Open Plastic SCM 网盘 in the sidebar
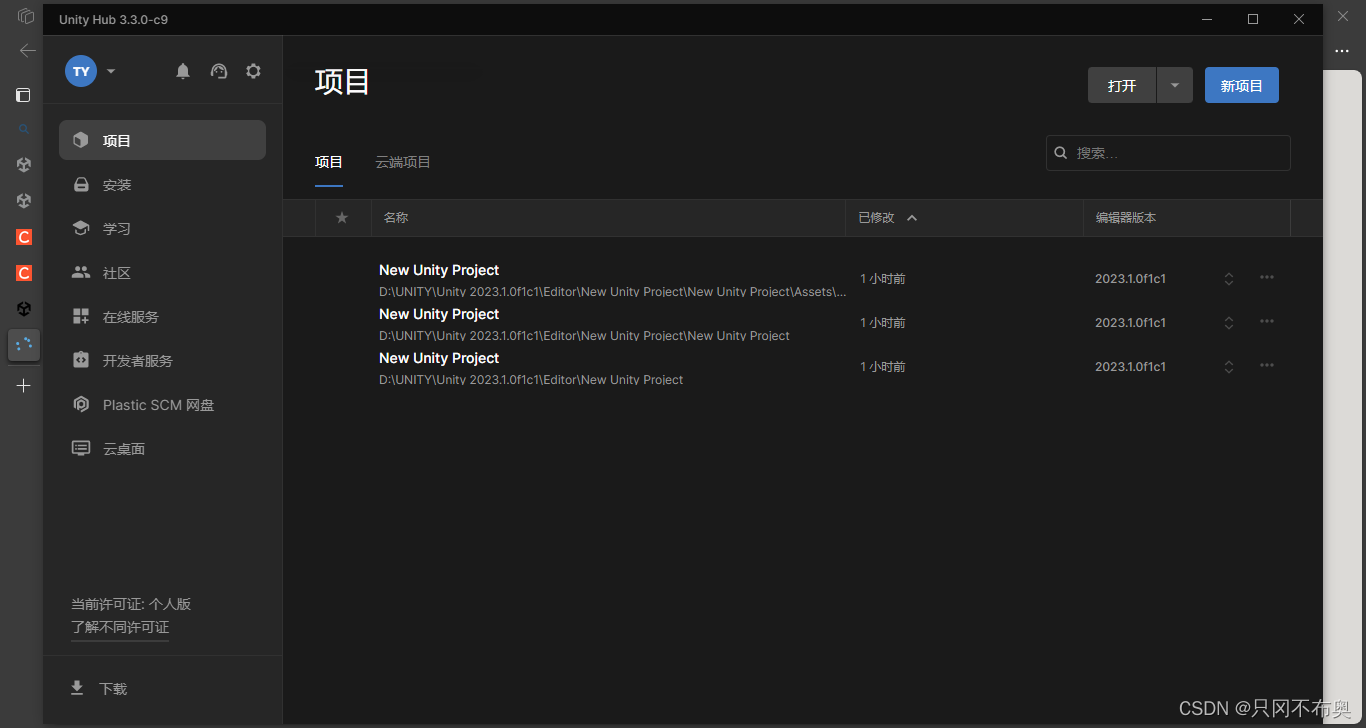The image size is (1366, 728). click(x=162, y=405)
